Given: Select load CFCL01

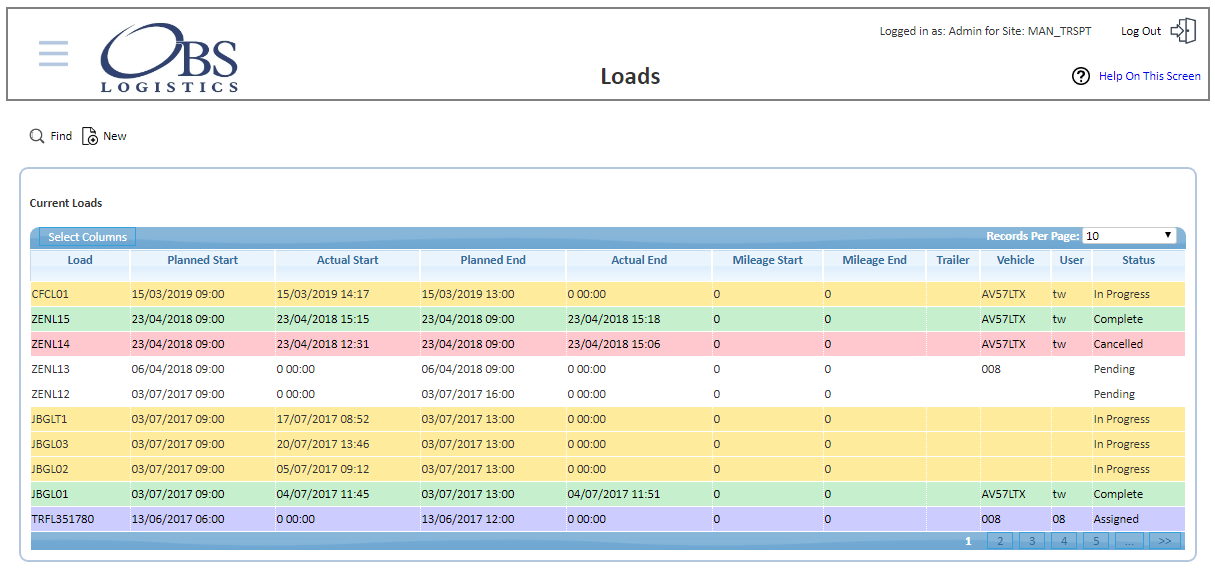Looking at the screenshot, I should (x=51, y=294).
